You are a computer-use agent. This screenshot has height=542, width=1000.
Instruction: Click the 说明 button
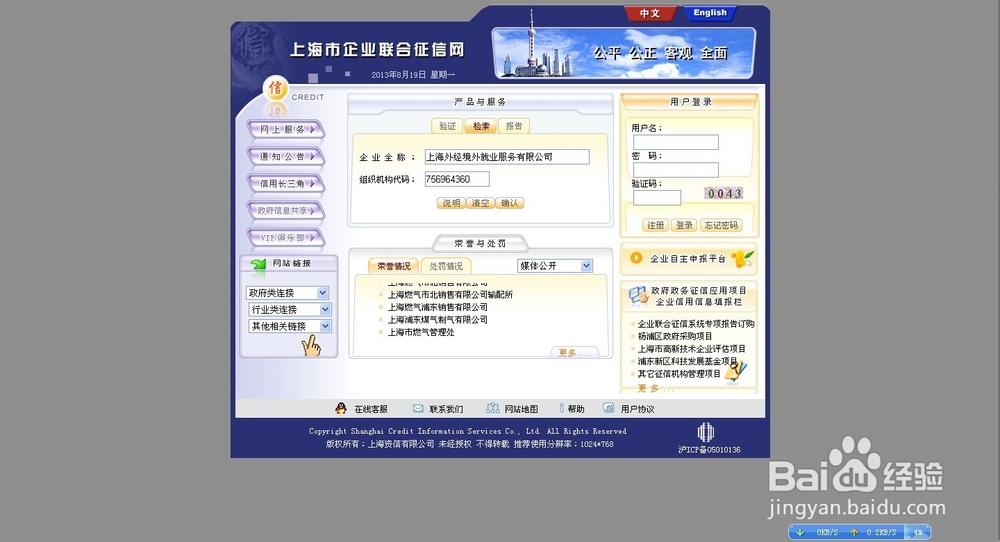[x=451, y=203]
